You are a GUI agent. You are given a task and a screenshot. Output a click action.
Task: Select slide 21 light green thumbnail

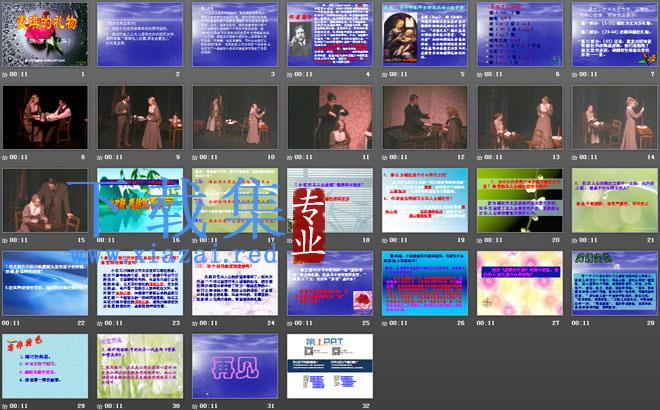[615, 200]
